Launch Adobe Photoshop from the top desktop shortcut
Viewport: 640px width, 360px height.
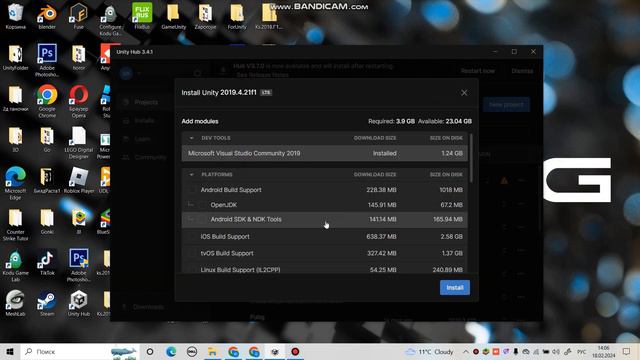[x=47, y=60]
